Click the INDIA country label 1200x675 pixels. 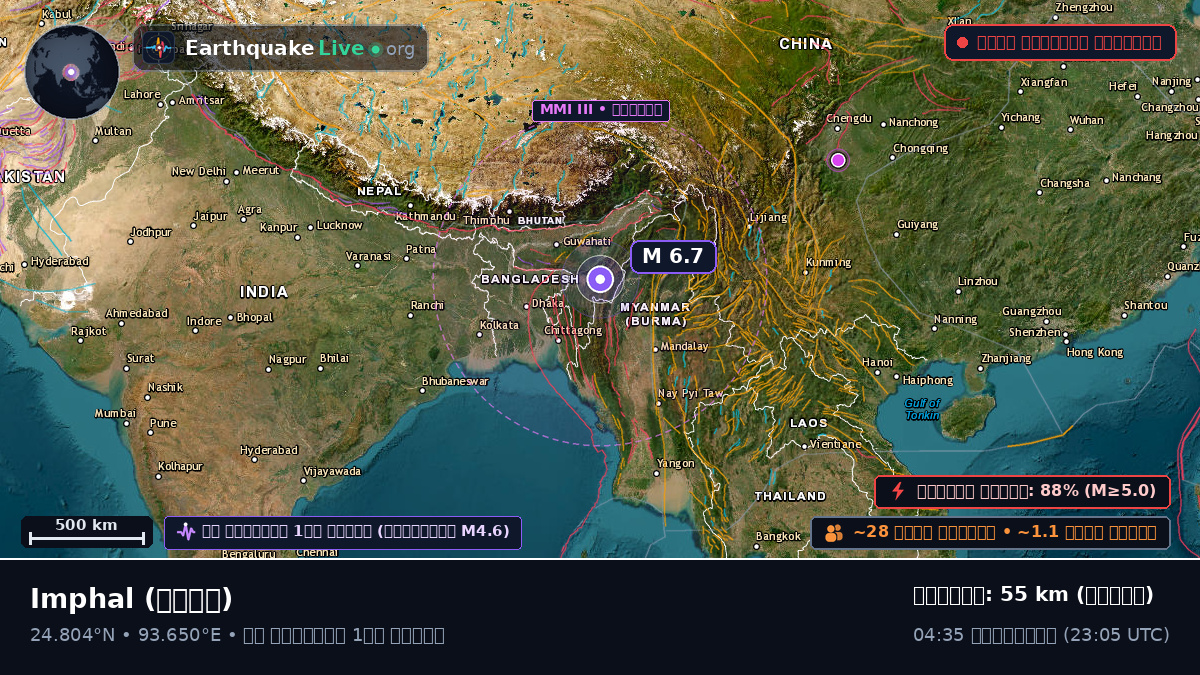[x=264, y=292]
